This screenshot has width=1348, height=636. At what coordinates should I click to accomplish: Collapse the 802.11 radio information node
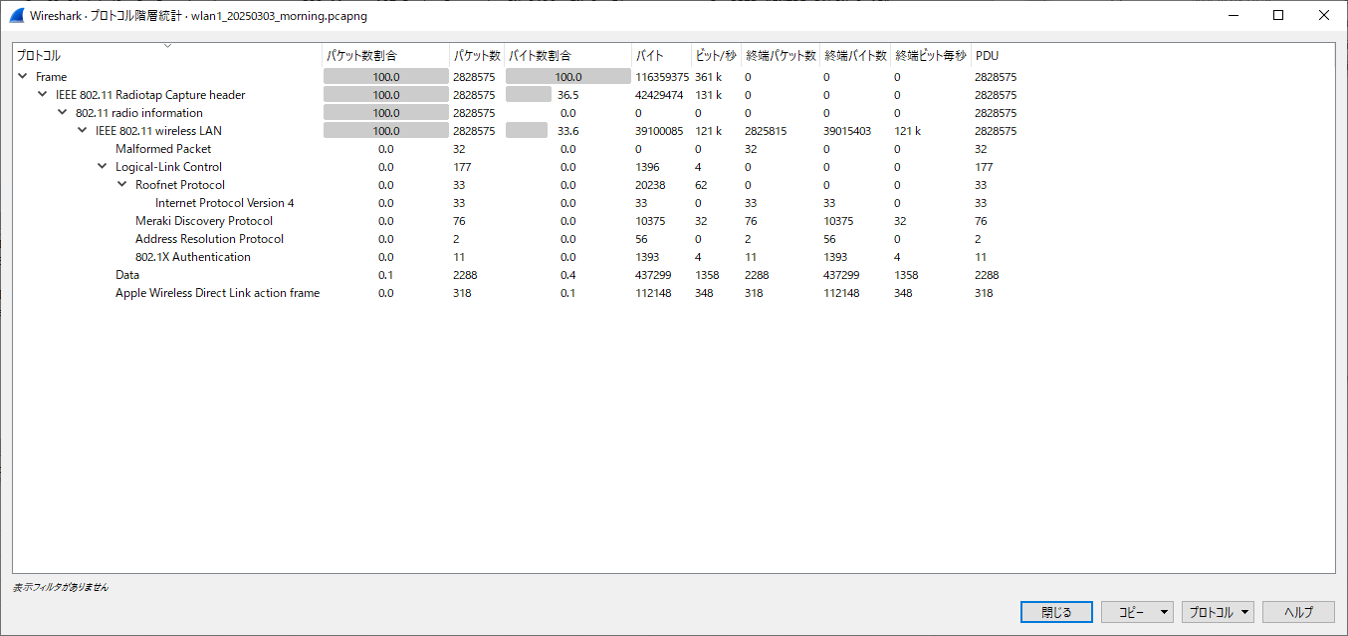[x=62, y=113]
